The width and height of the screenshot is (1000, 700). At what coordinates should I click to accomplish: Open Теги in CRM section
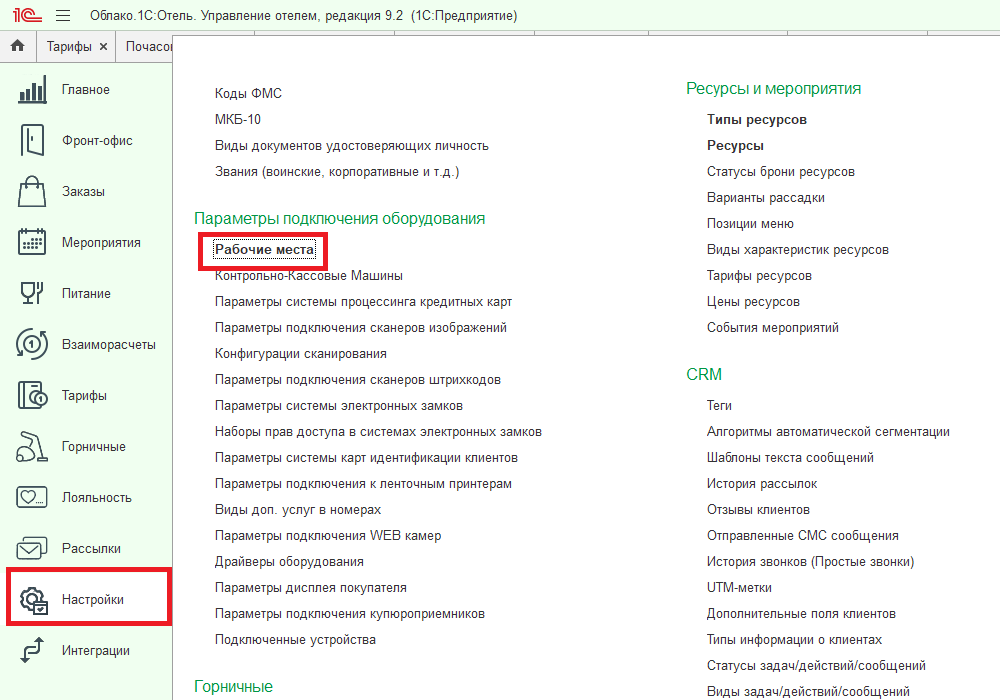pos(719,406)
